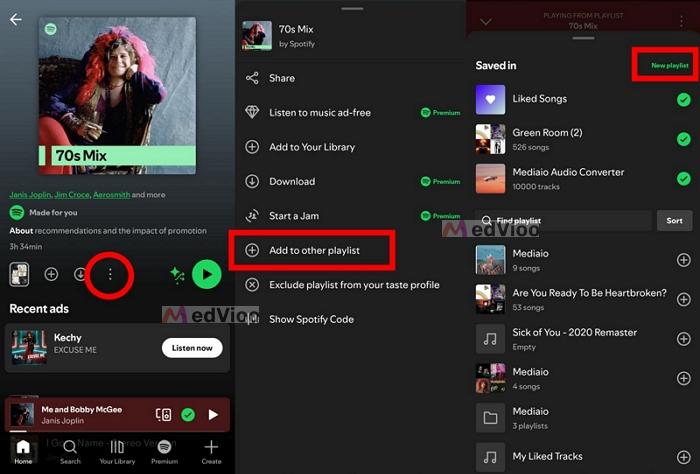This screenshot has height=474, width=700.
Task: Play the 70s Mix with green play button
Action: 207,274
